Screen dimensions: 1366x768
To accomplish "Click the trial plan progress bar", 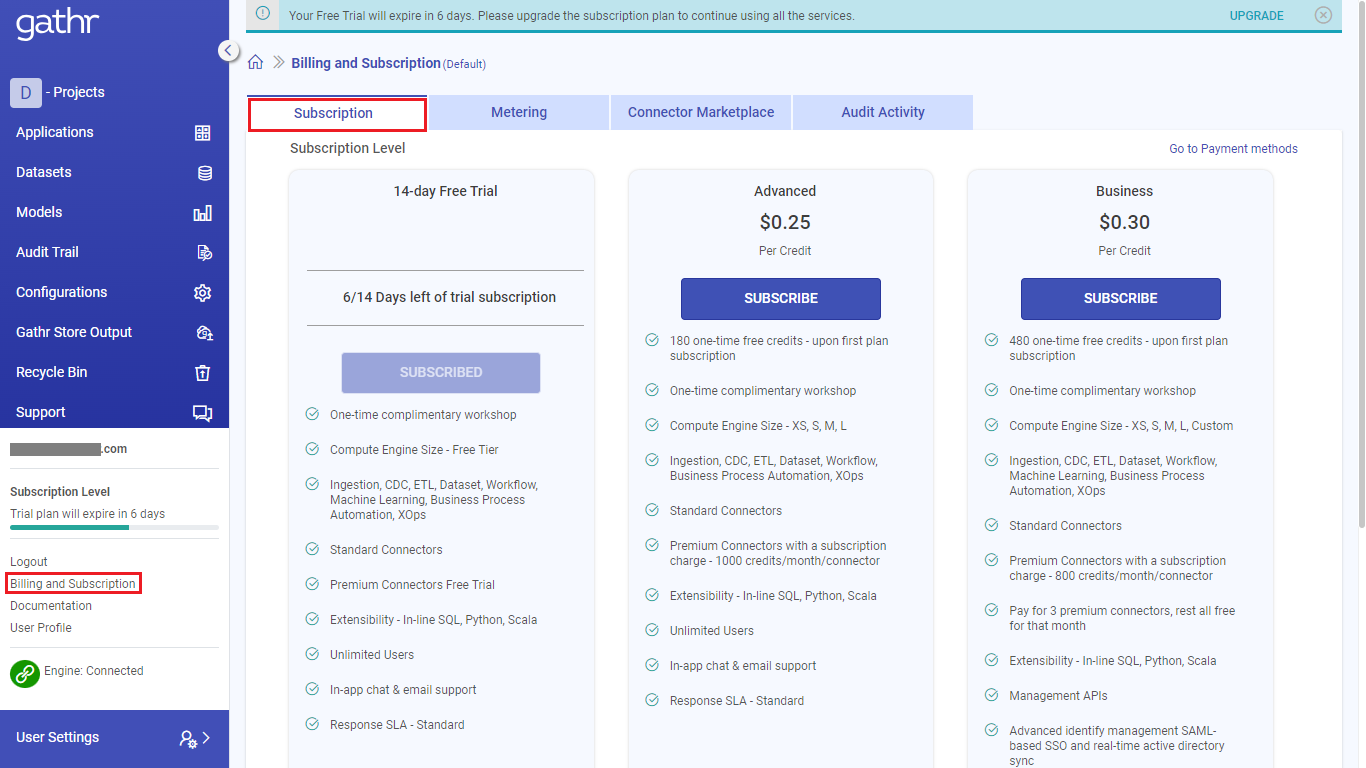I will [x=114, y=527].
